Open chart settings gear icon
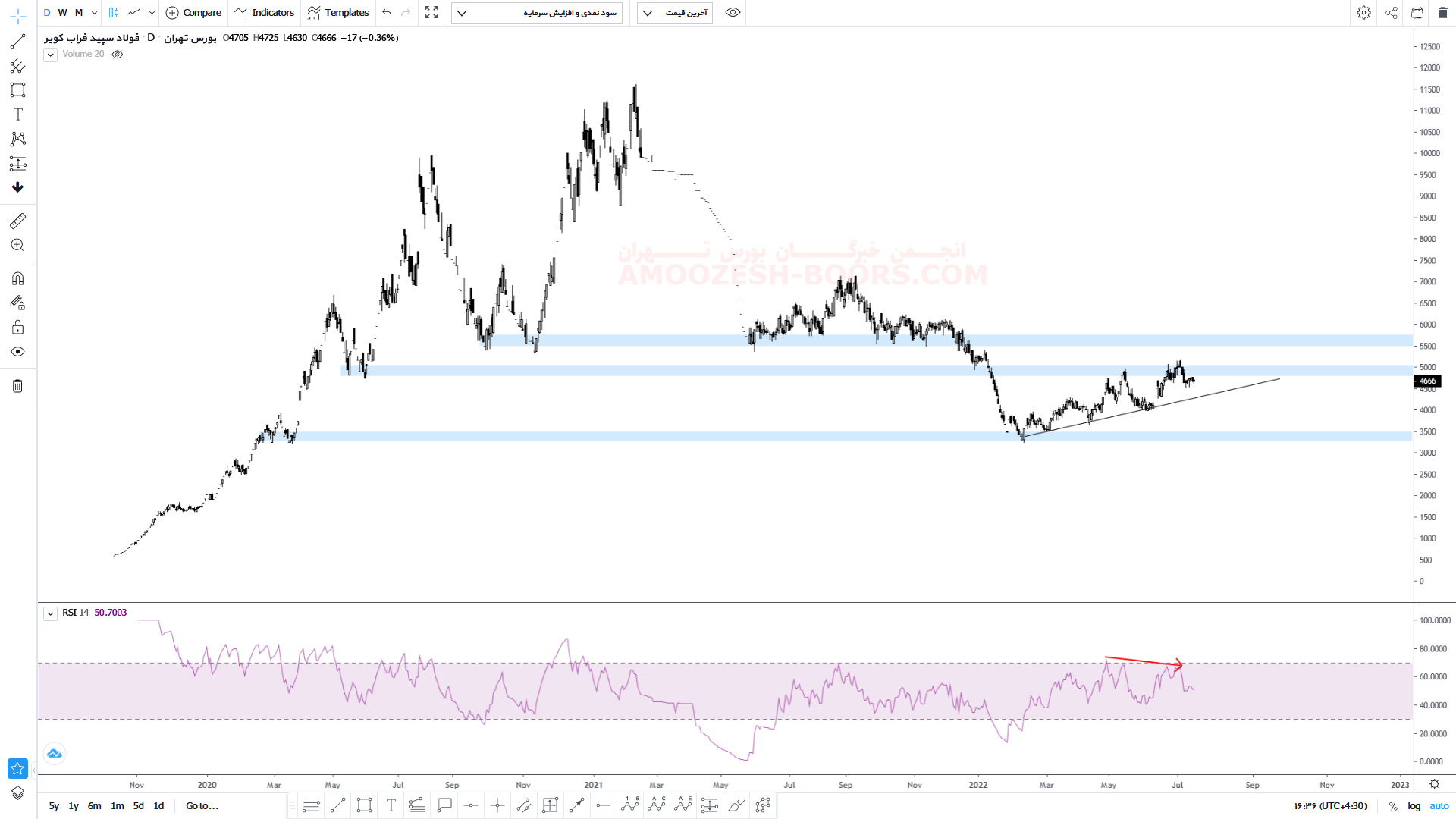Screen dimensions: 1456x819 tap(1363, 13)
